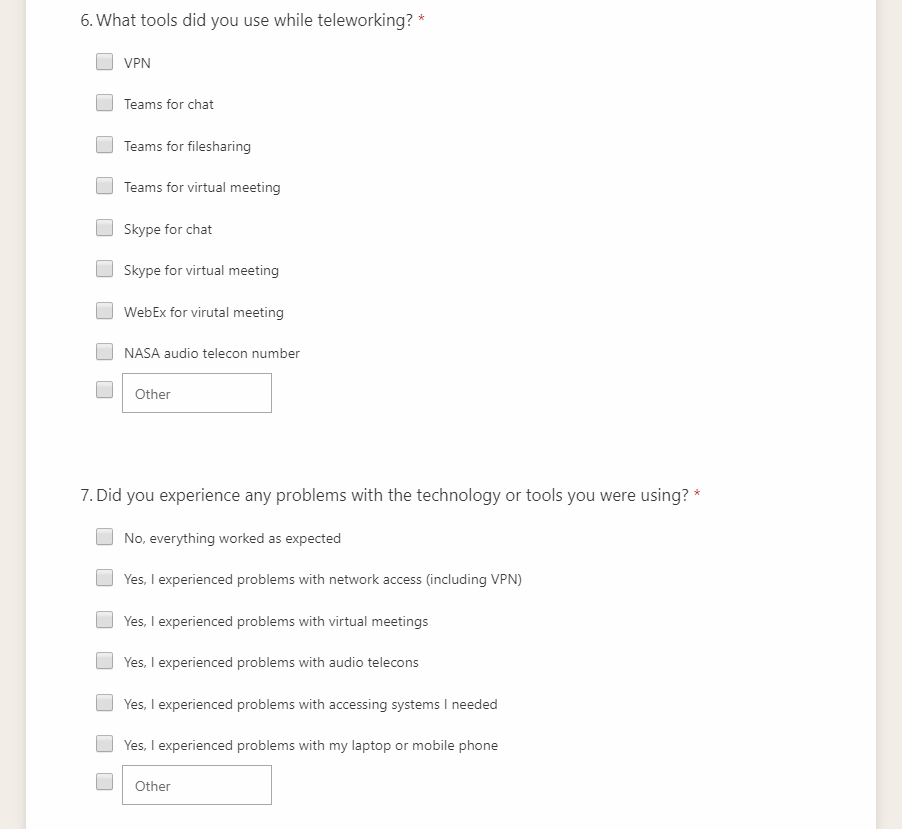Tick problems with laptop or mobile phone
The image size is (902, 829).
105,744
